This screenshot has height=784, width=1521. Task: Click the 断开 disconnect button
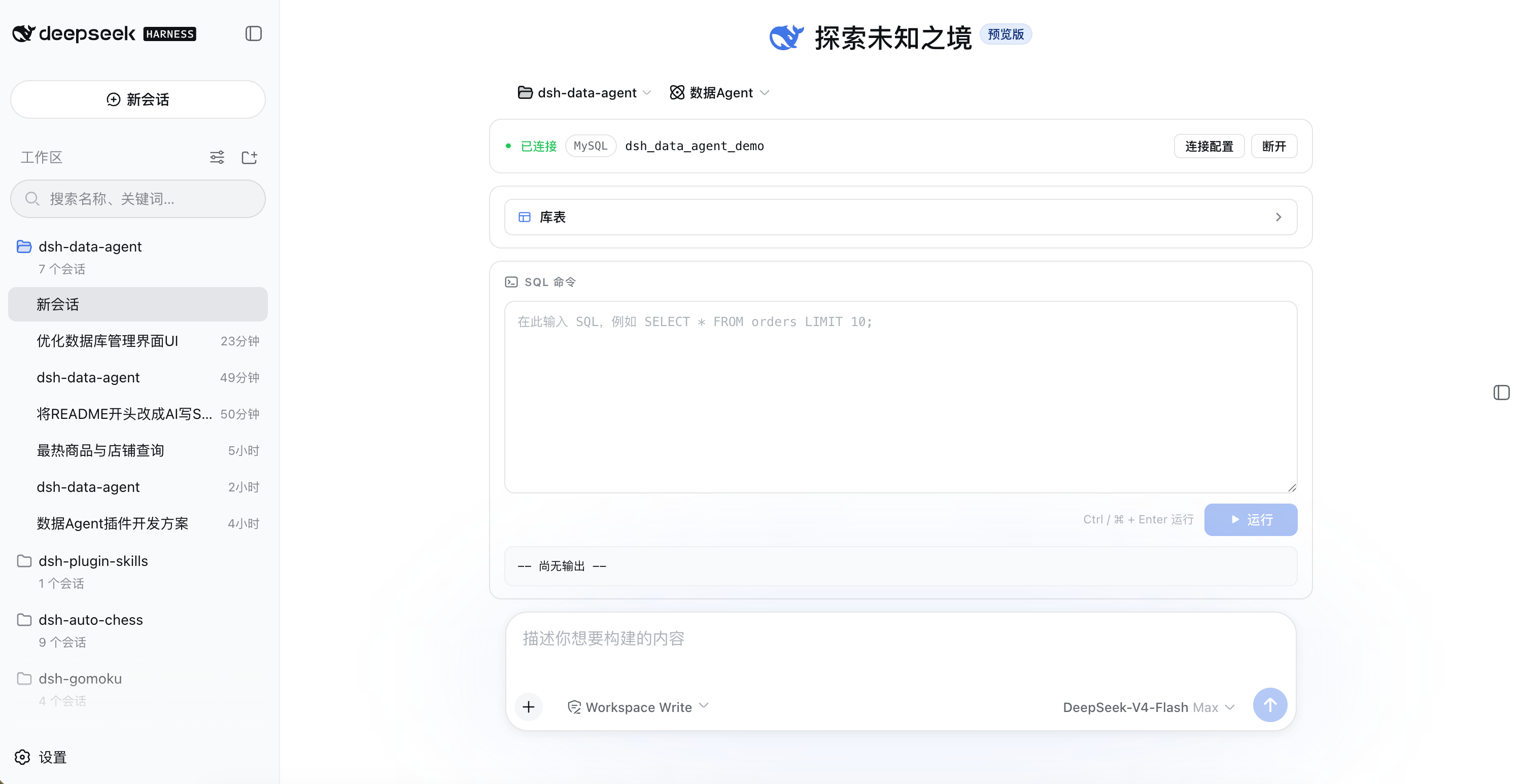(x=1274, y=147)
